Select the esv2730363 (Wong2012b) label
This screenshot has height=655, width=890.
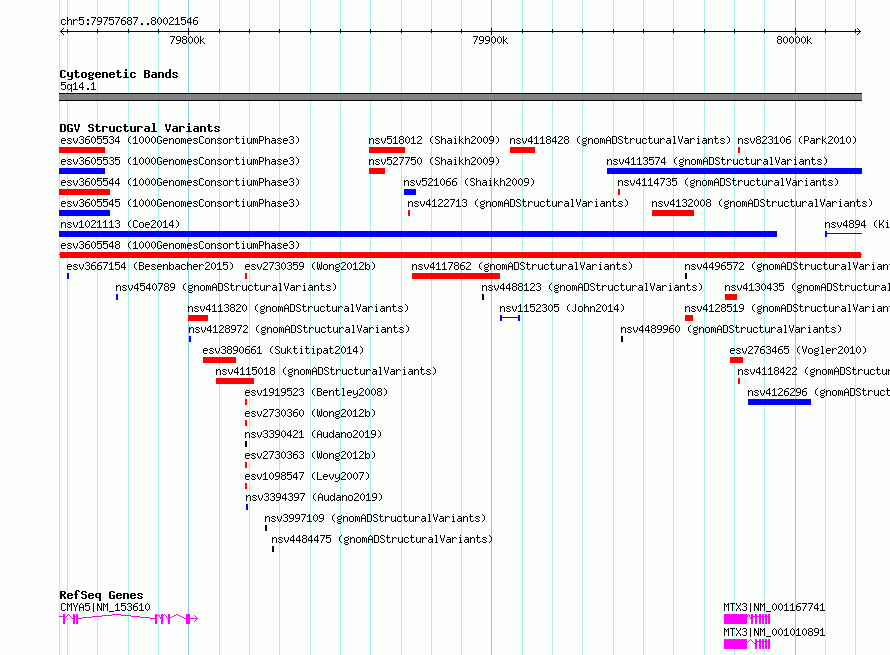point(310,455)
